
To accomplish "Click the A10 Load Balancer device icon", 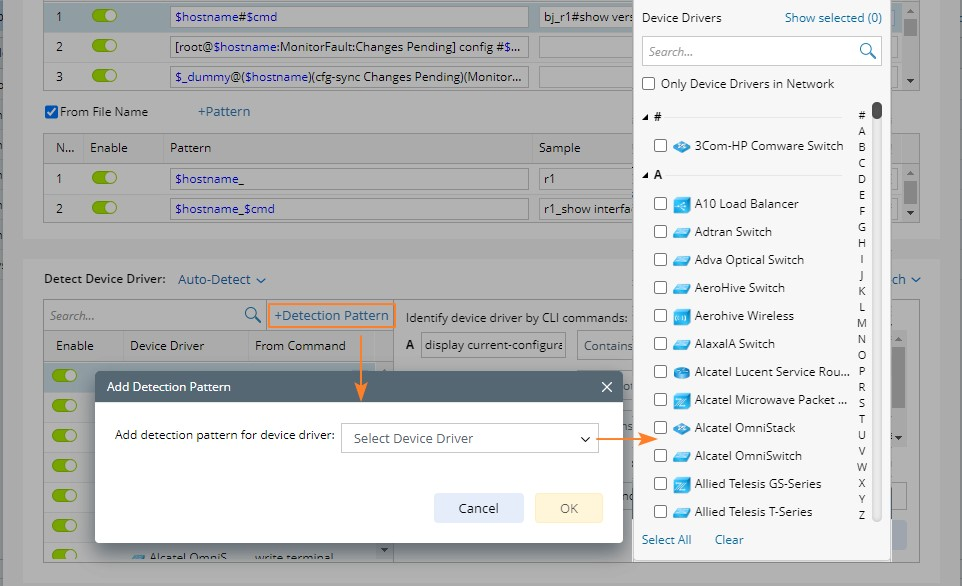I will point(682,204).
